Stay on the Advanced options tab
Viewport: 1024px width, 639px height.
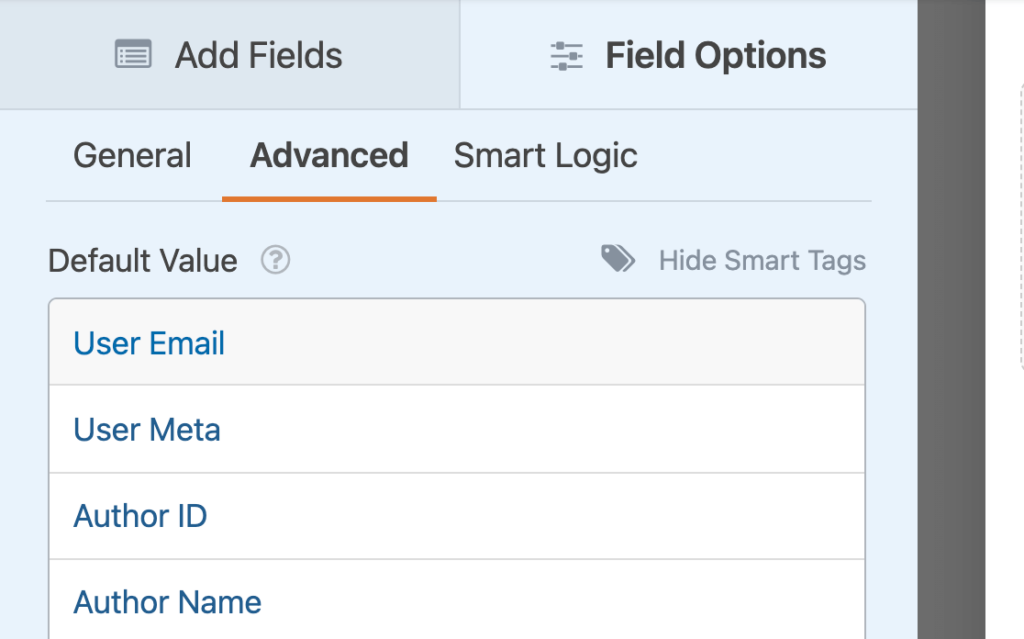tap(329, 155)
